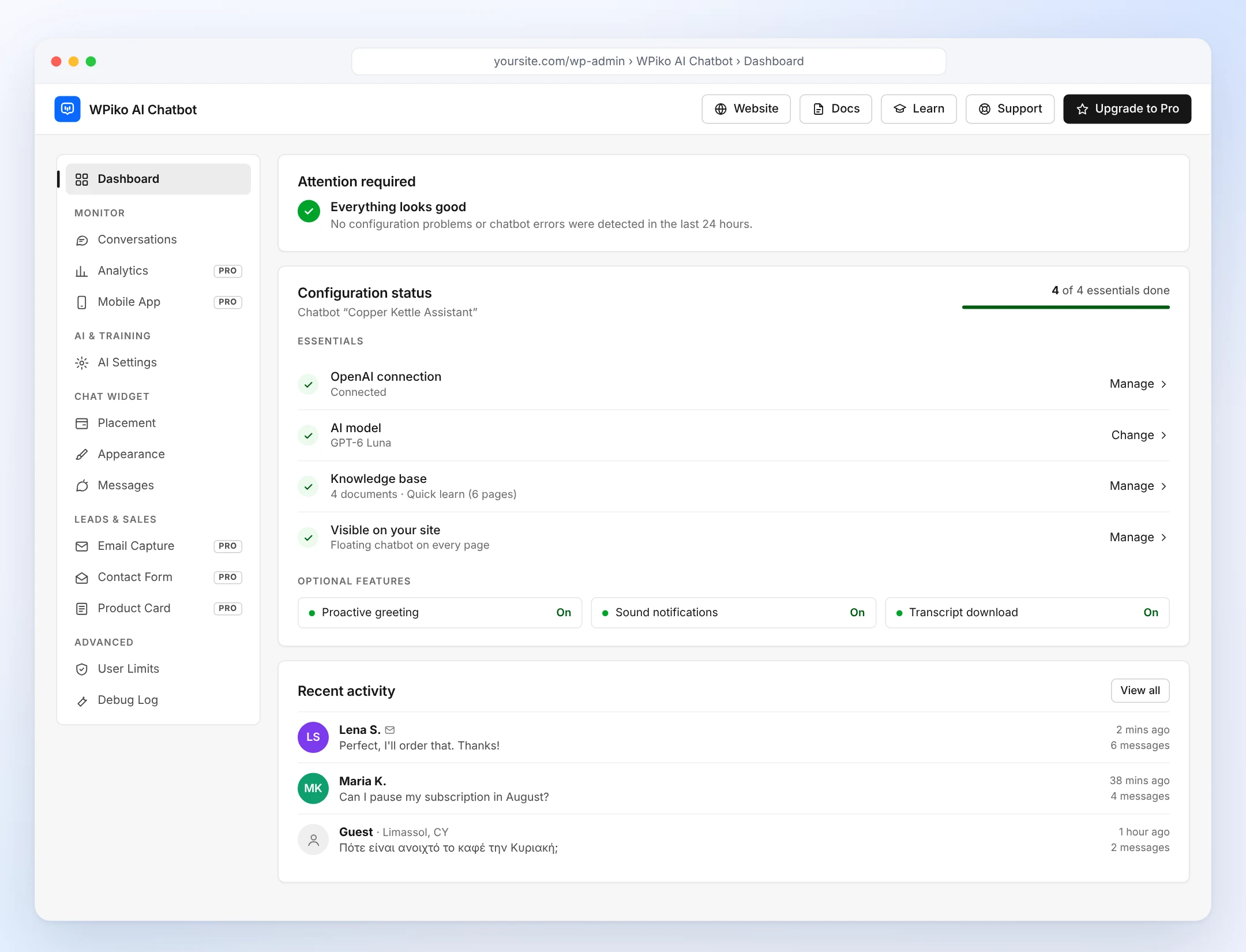Viewport: 1246px width, 952px height.
Task: Click the Conversations chat bubble icon
Action: 82,240
